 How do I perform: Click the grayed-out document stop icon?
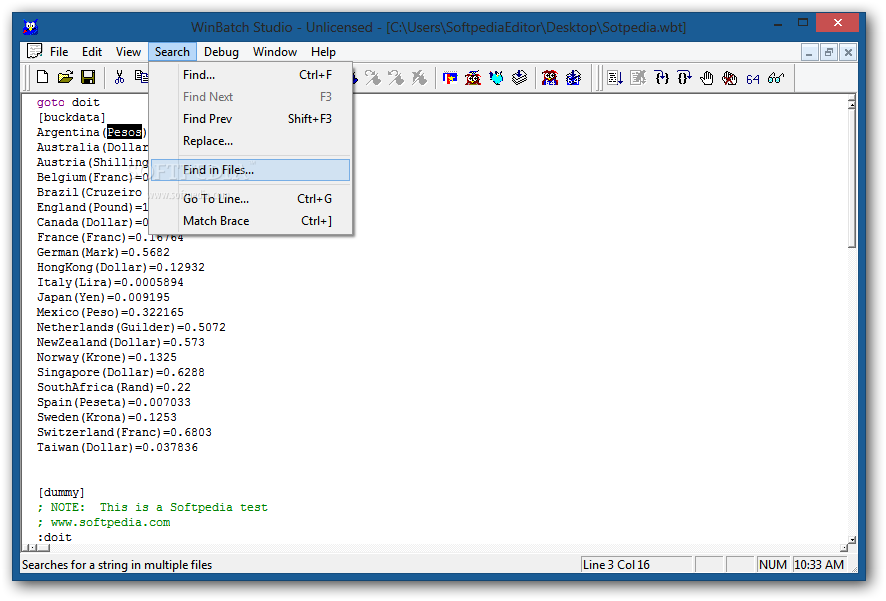point(638,78)
